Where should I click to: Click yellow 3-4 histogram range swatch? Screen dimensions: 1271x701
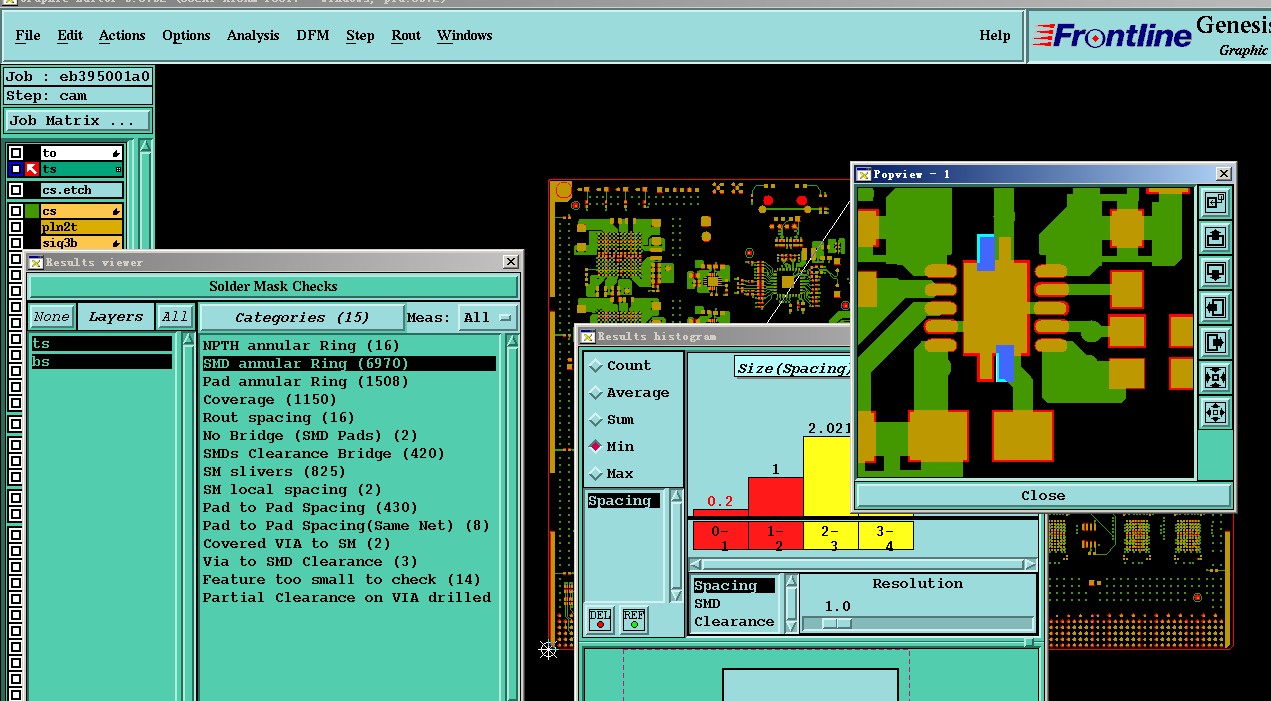point(886,535)
